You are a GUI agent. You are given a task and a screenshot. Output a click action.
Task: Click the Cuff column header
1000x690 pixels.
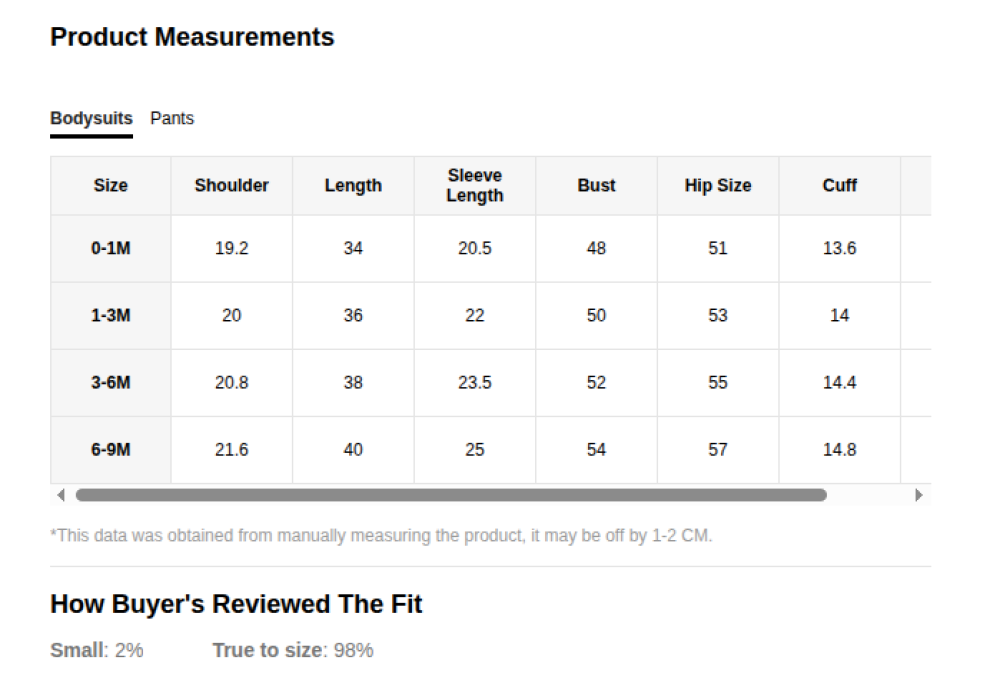point(840,185)
